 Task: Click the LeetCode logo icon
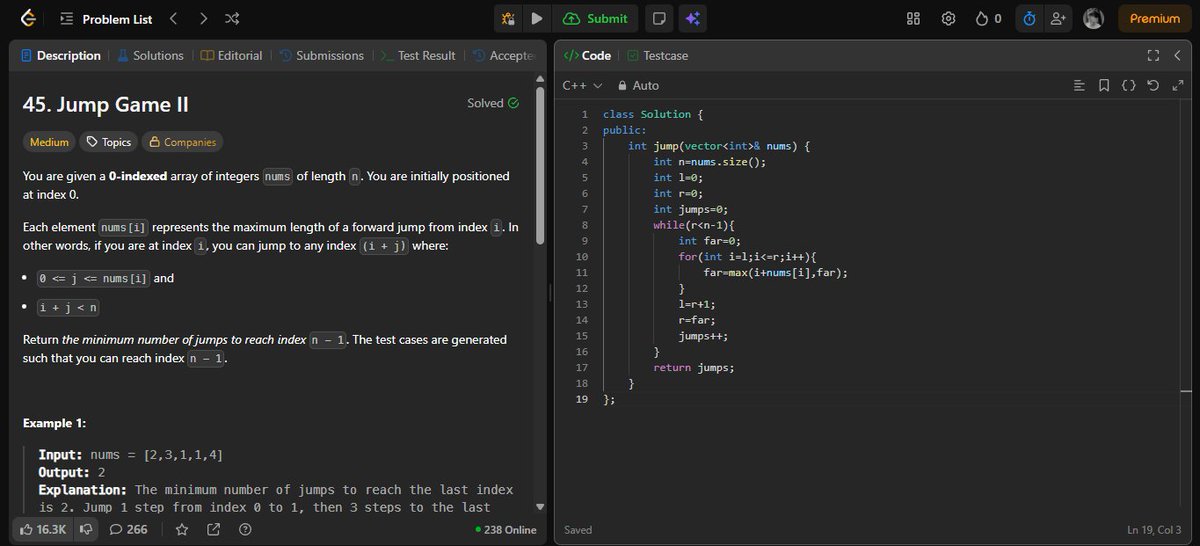27,18
